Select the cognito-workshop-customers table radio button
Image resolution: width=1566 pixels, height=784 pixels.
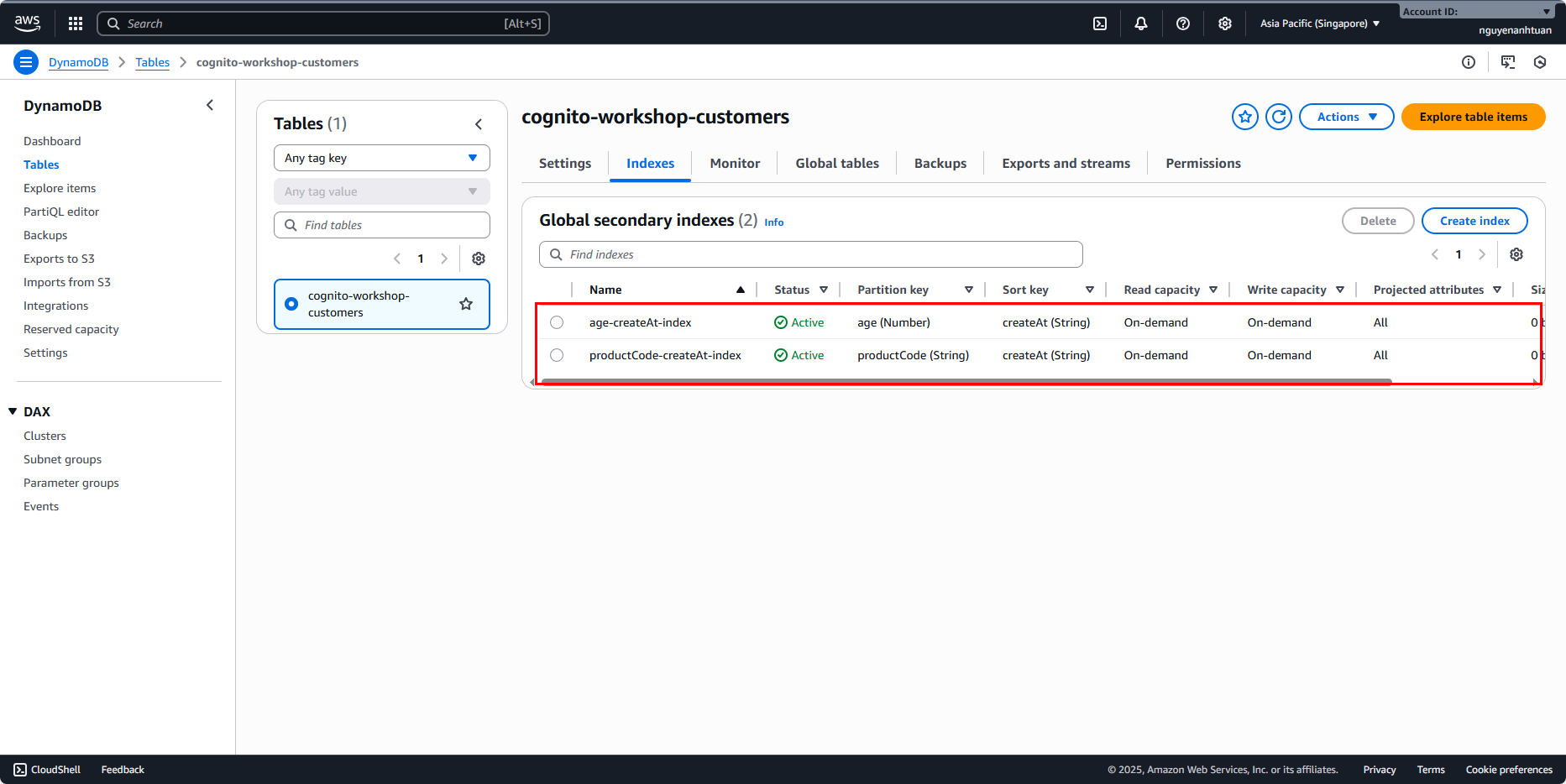coord(291,304)
